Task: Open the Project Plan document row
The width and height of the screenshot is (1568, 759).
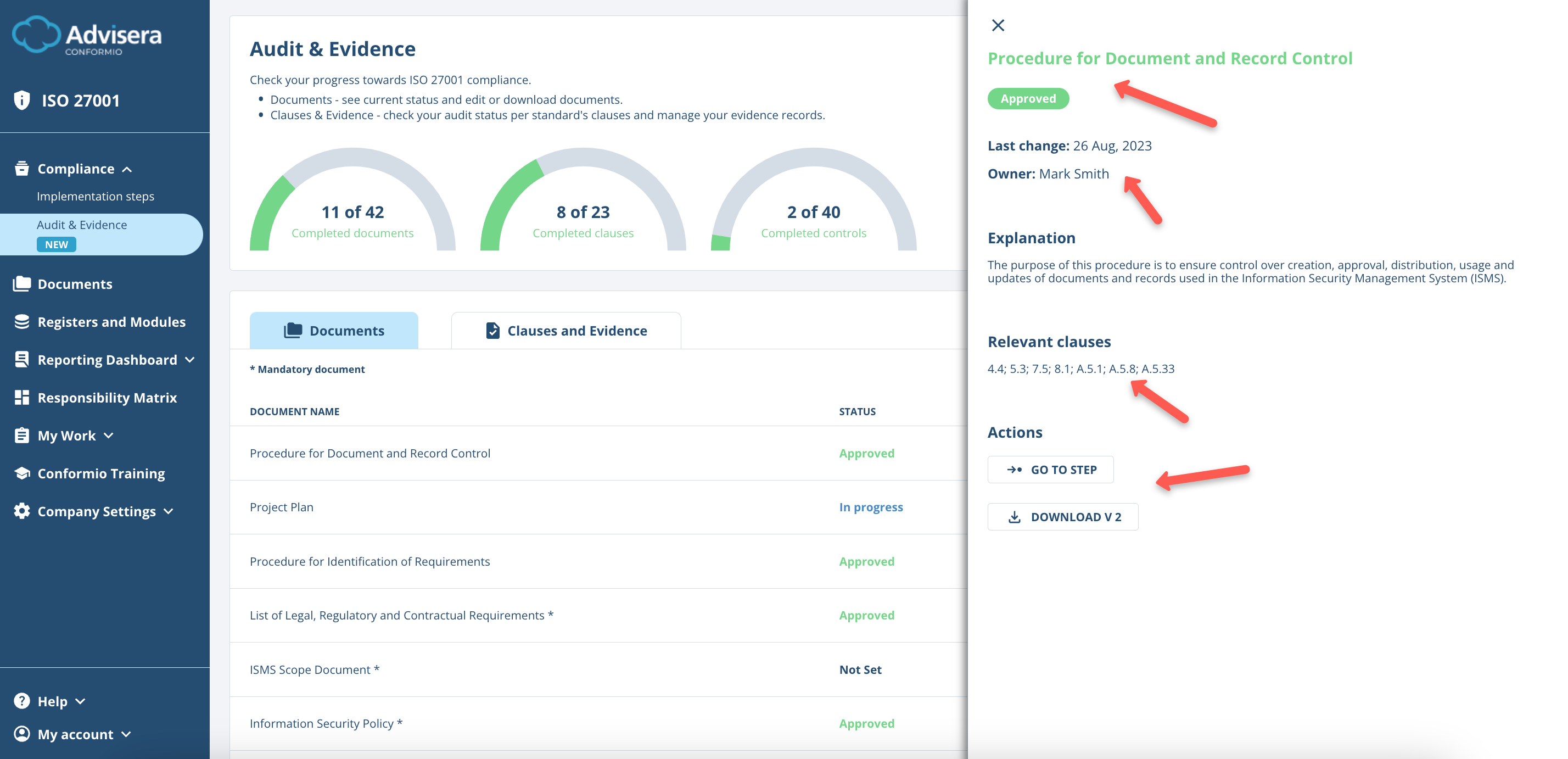Action: click(x=281, y=507)
